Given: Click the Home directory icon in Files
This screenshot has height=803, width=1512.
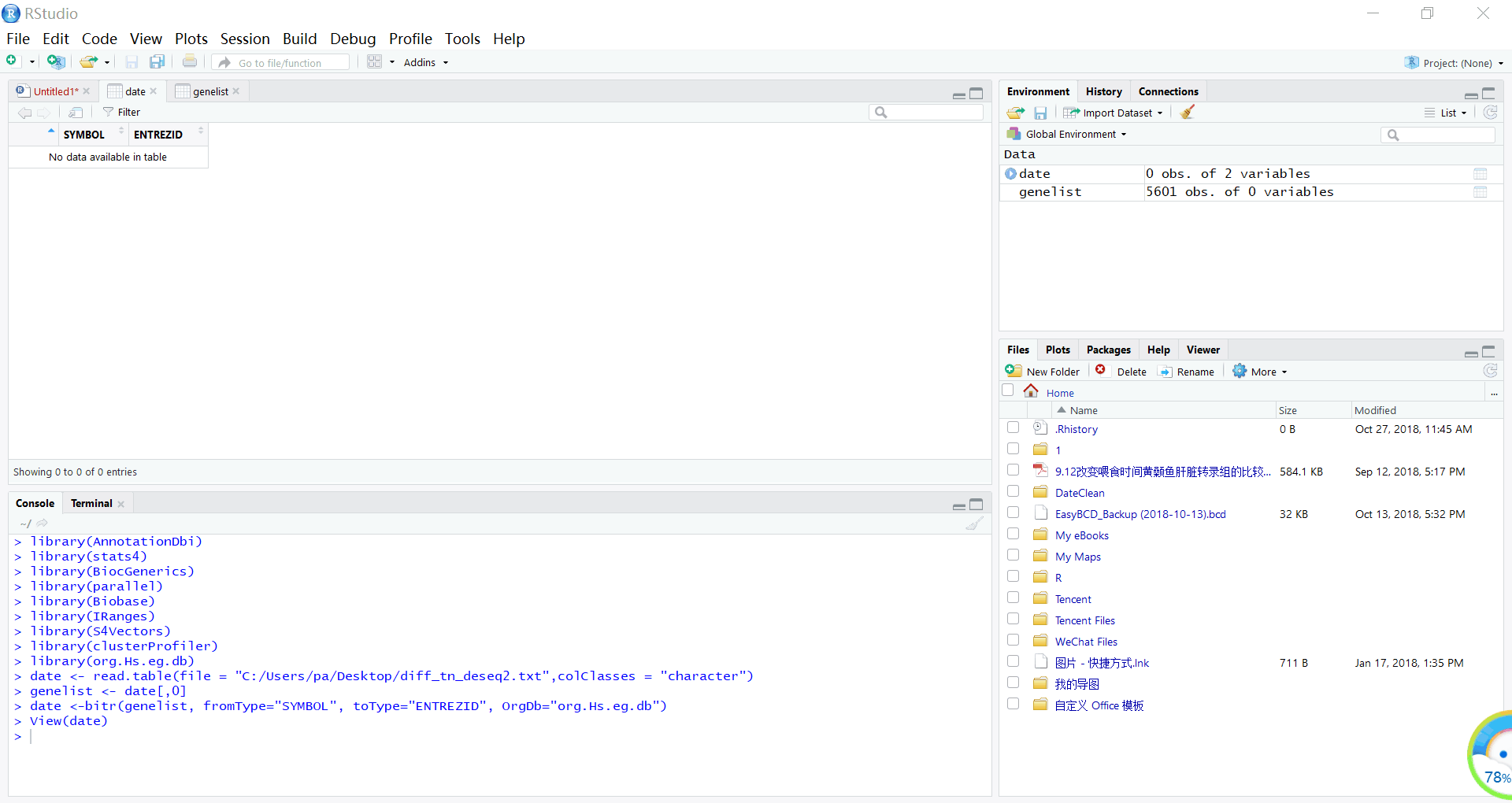Looking at the screenshot, I should [x=1031, y=391].
